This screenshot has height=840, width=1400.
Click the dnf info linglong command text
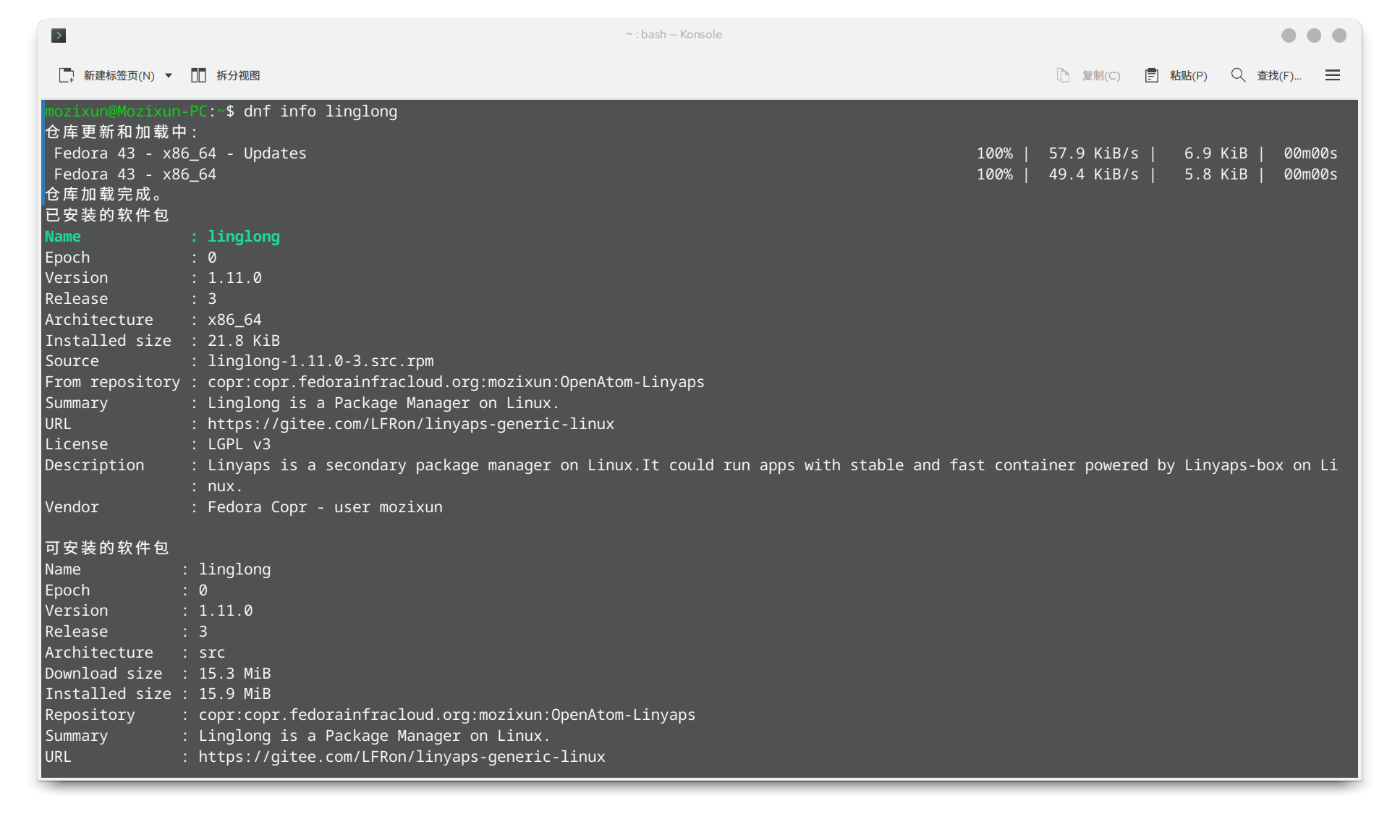click(320, 111)
